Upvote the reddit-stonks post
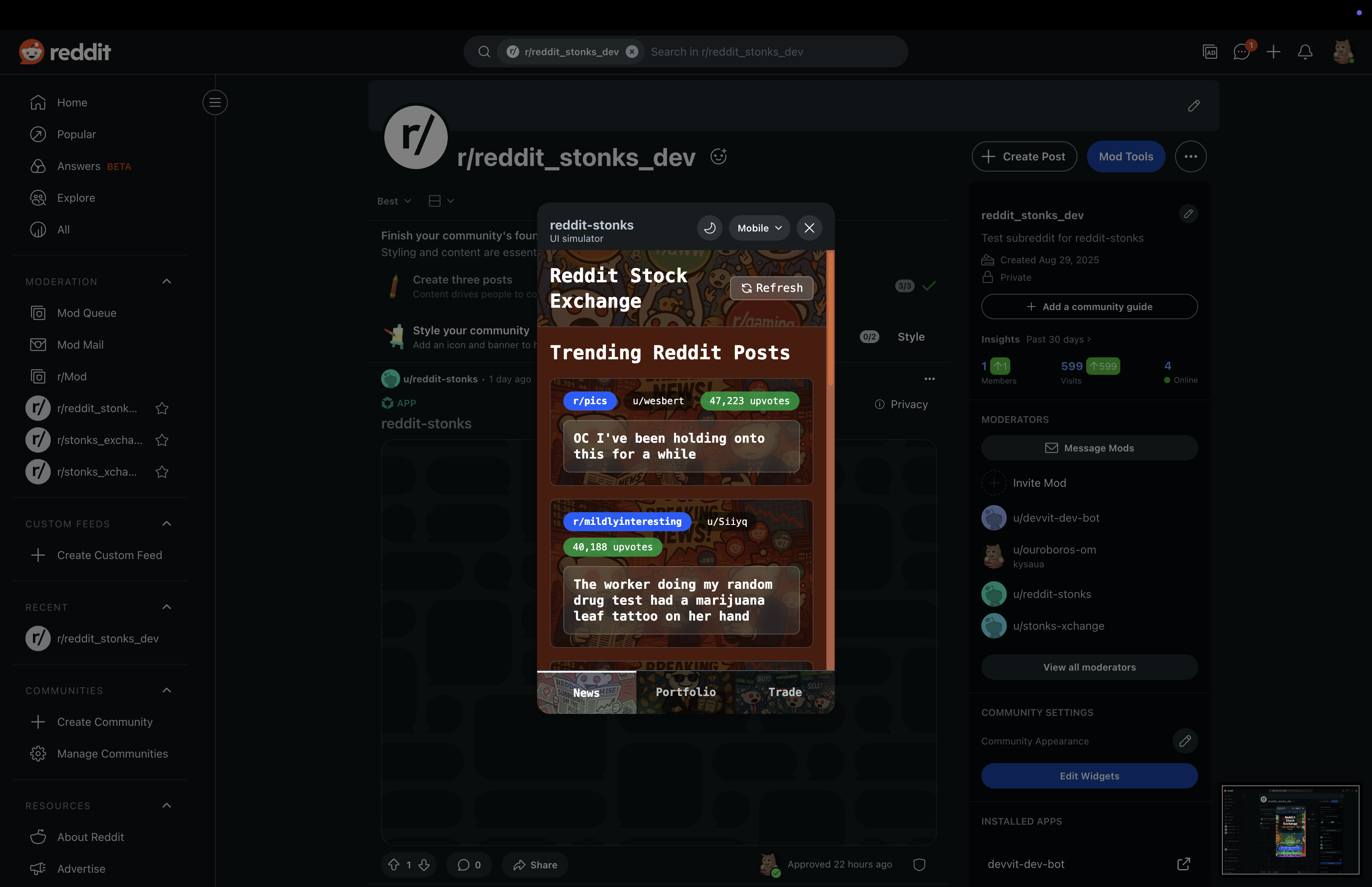Screen dimensions: 1372x887 click(x=394, y=864)
